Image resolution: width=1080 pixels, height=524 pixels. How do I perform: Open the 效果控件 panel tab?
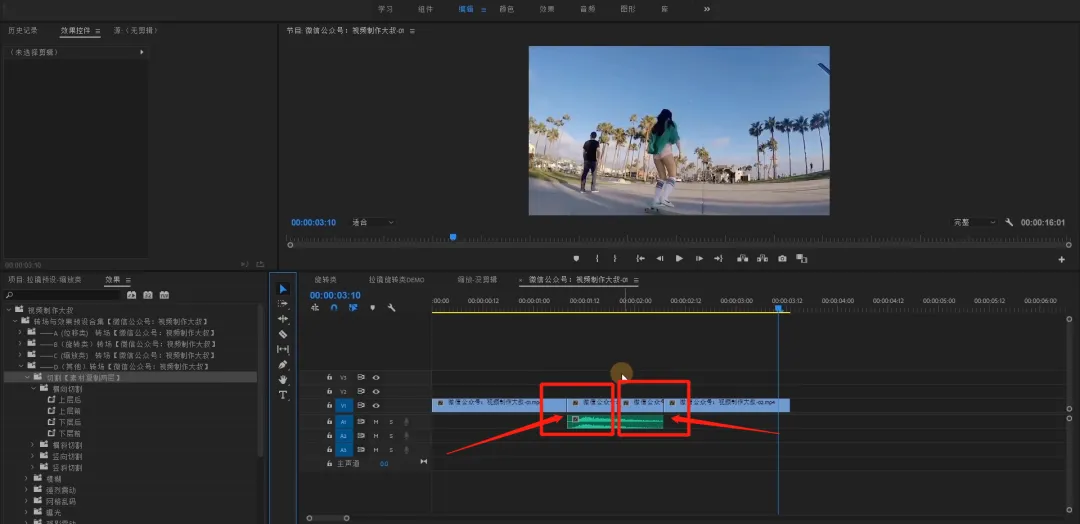(75, 31)
